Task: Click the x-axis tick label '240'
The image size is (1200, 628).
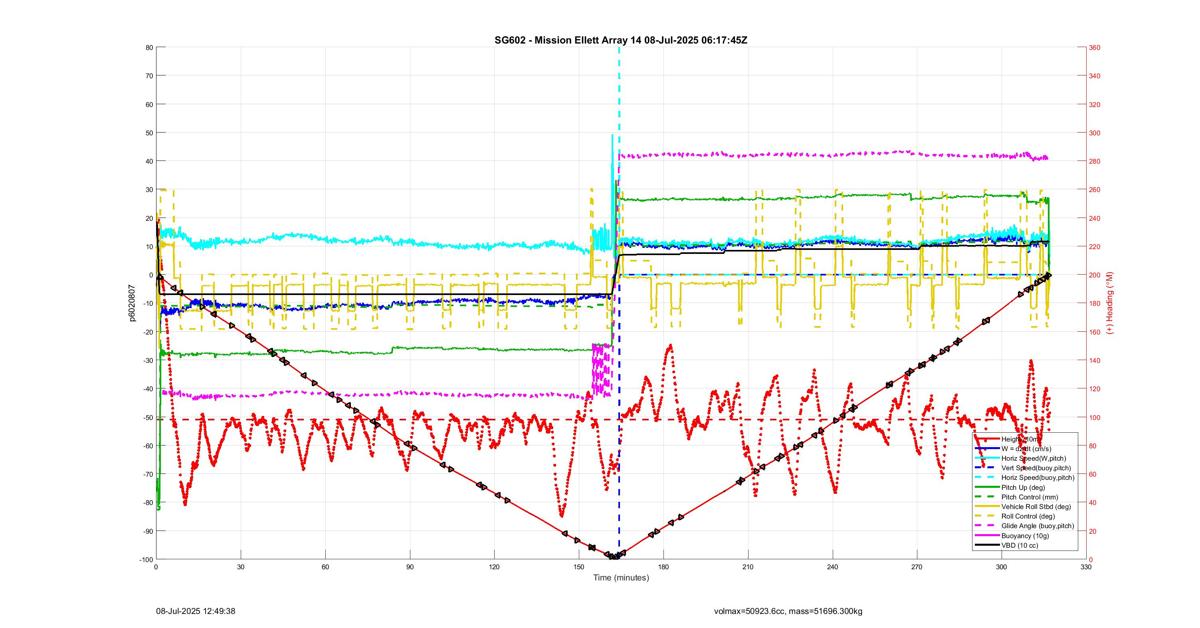Action: tap(832, 567)
